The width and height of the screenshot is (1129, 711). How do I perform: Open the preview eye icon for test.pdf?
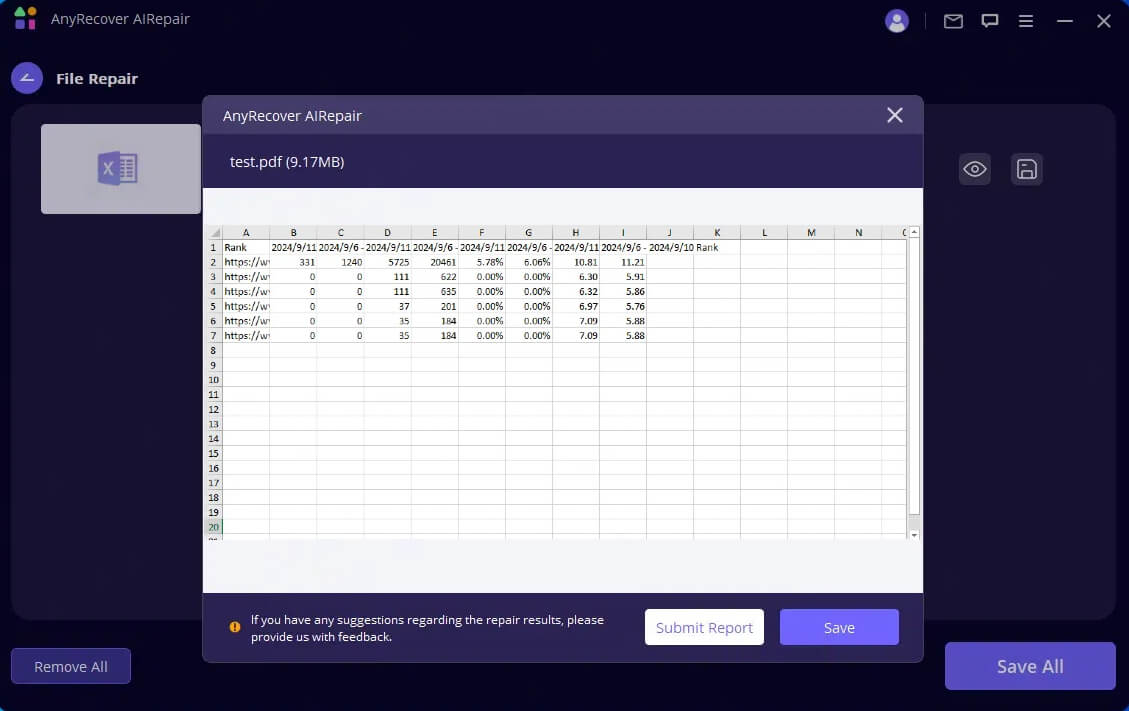pos(975,169)
